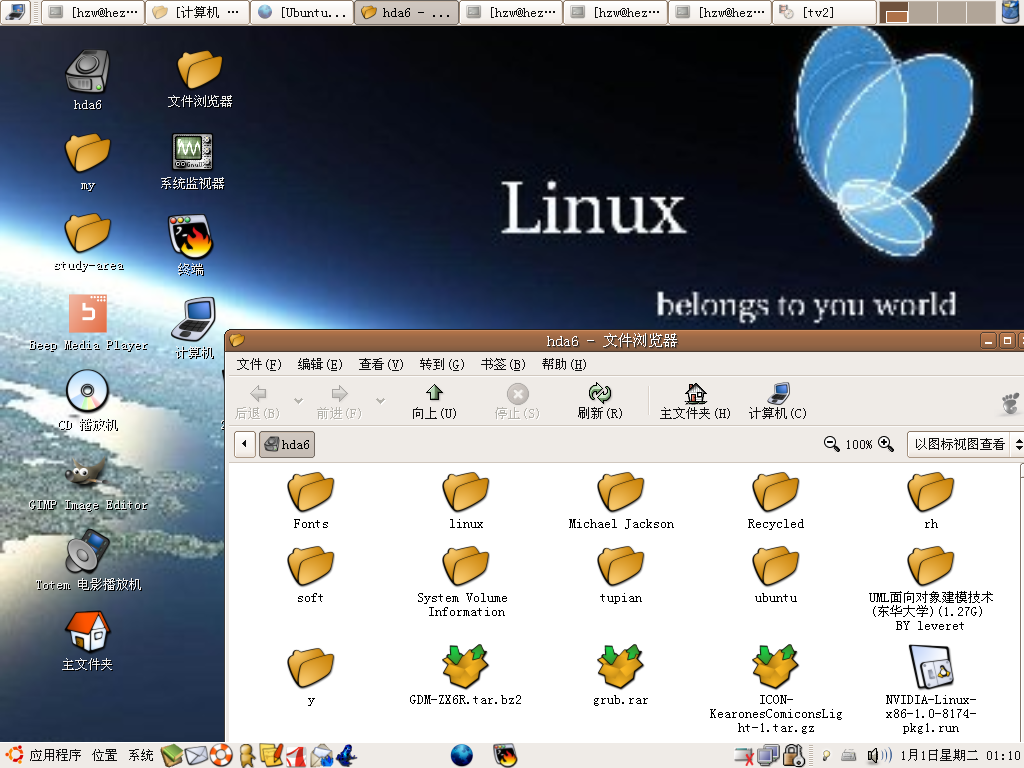Open the 查看(V) menu

pyautogui.click(x=381, y=364)
